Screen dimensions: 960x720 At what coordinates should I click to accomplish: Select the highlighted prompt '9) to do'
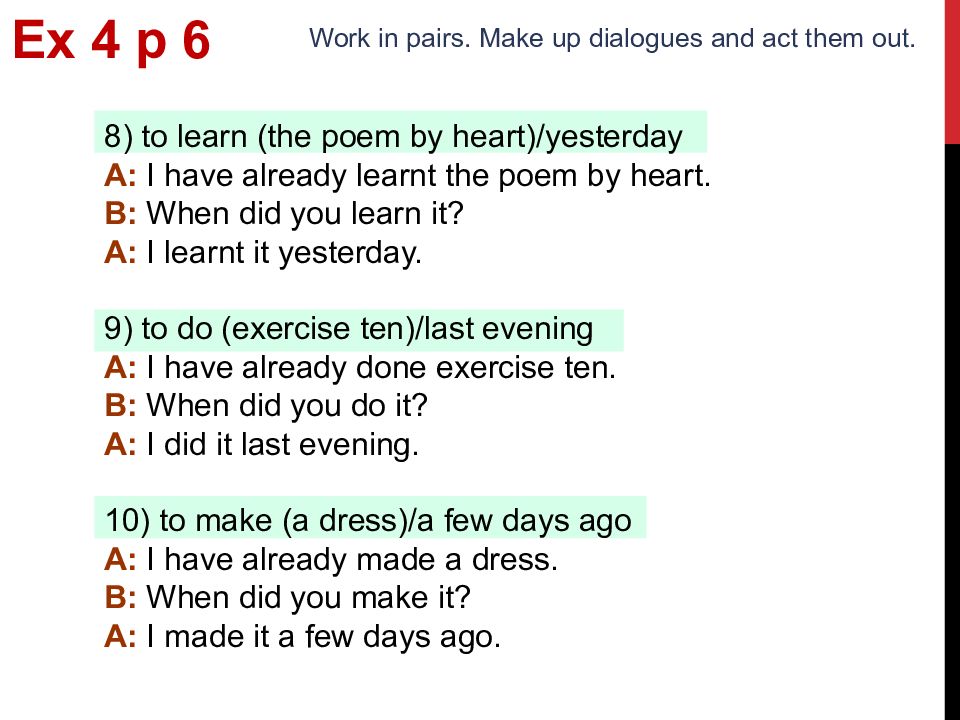pyautogui.click(x=359, y=331)
